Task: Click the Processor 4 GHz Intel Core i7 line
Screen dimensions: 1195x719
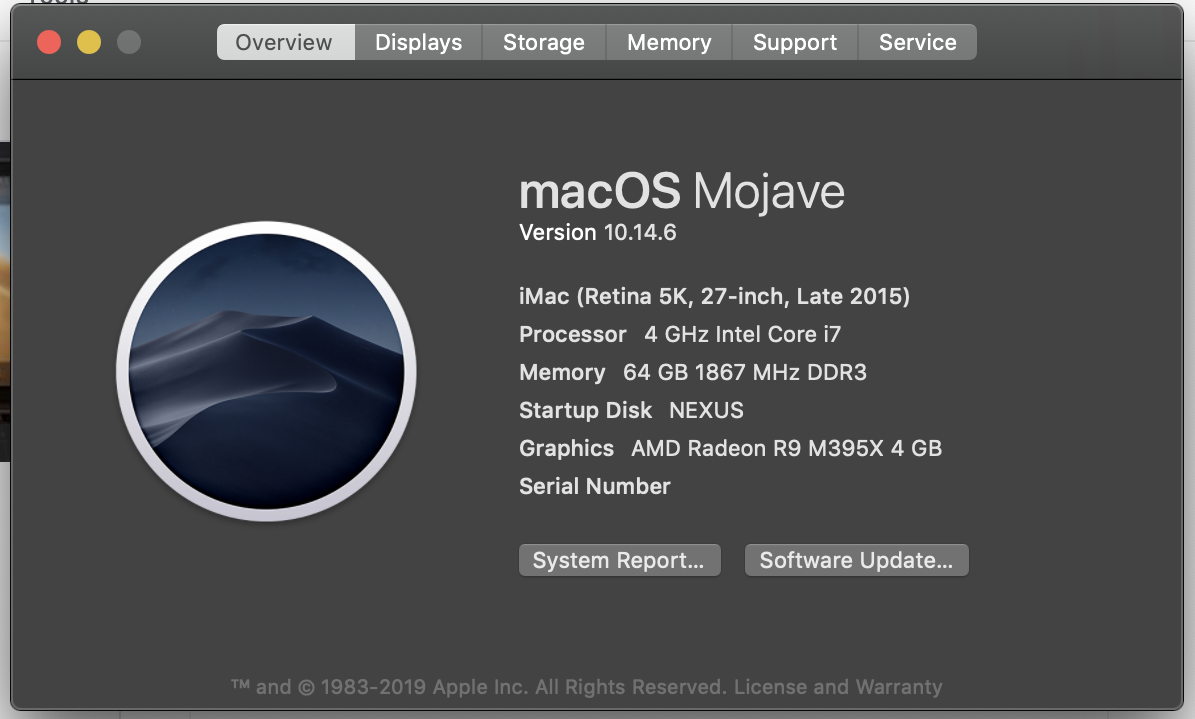Action: coord(680,334)
